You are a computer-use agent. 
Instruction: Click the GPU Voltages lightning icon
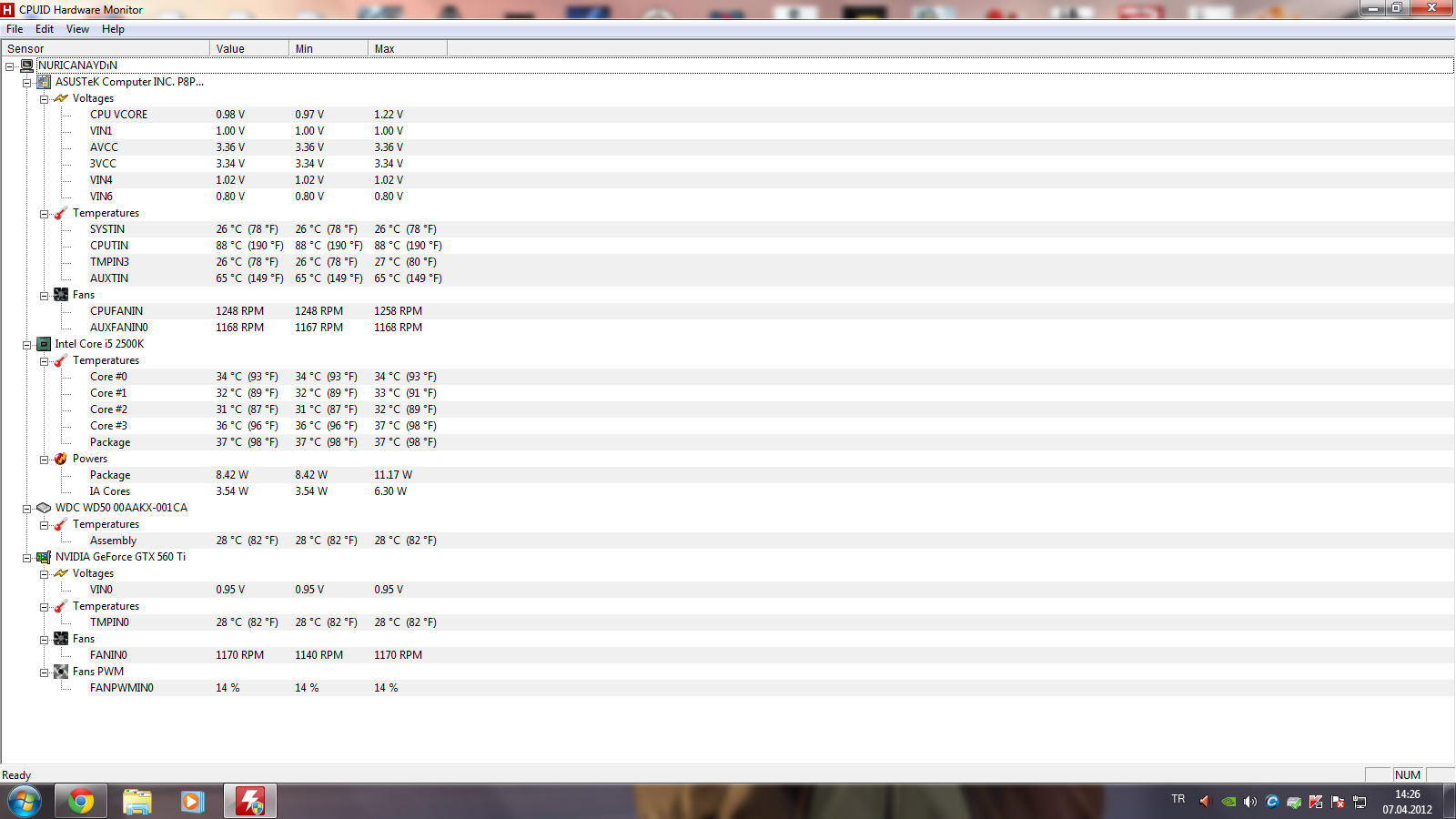click(x=61, y=573)
